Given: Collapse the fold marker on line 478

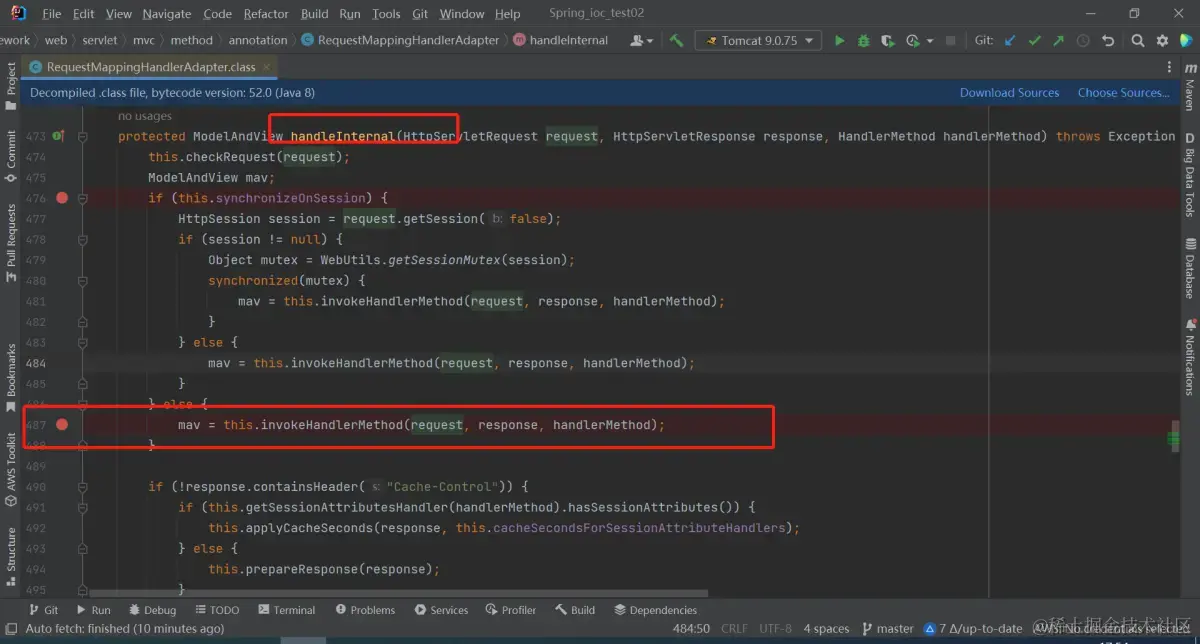Looking at the screenshot, I should [83, 239].
